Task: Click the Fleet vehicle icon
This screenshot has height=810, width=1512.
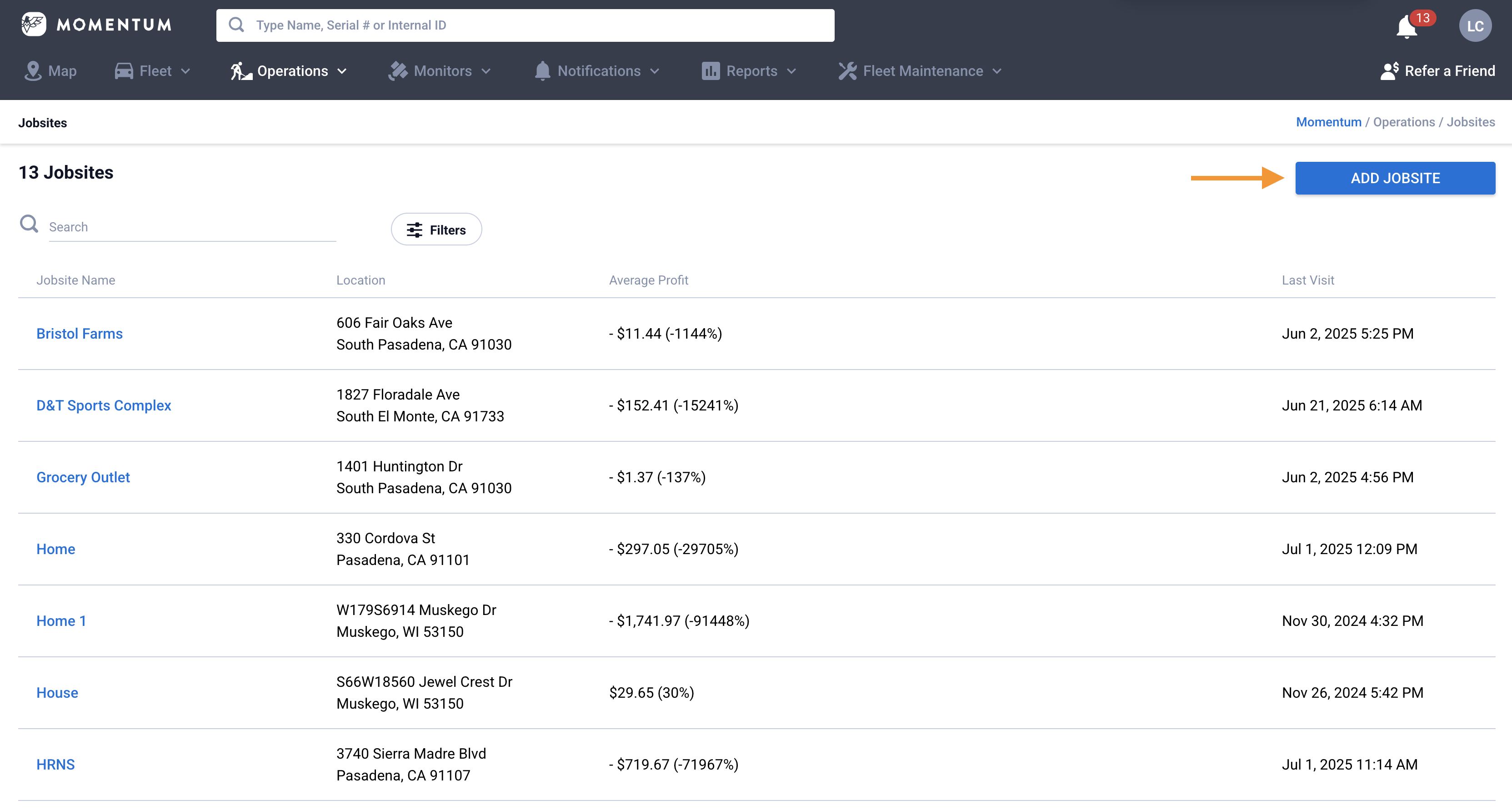Action: (123, 70)
